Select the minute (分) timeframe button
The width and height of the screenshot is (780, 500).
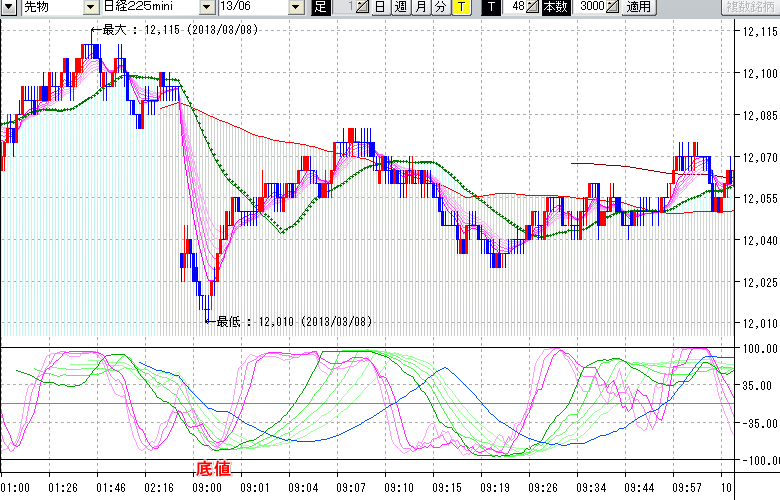[440, 7]
